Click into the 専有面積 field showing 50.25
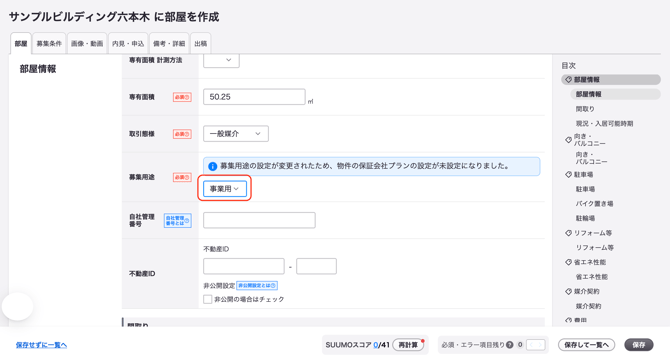Screen dimensions: 670x363 254,97
